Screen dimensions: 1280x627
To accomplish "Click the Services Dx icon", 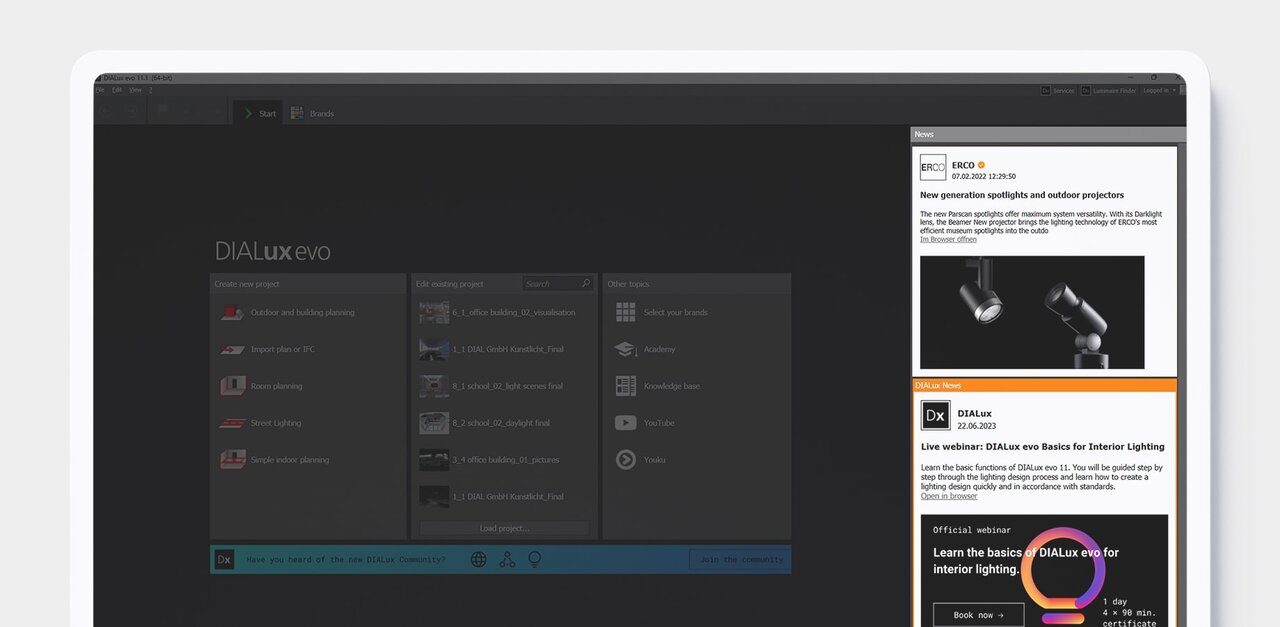I will (x=1046, y=90).
